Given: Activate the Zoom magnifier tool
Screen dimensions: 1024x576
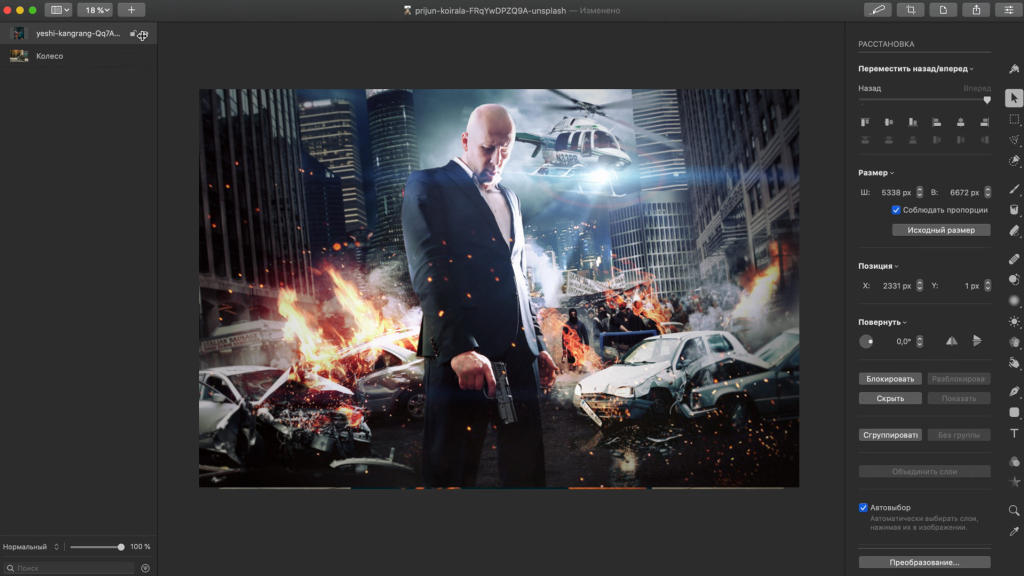Looking at the screenshot, I should tap(1014, 510).
